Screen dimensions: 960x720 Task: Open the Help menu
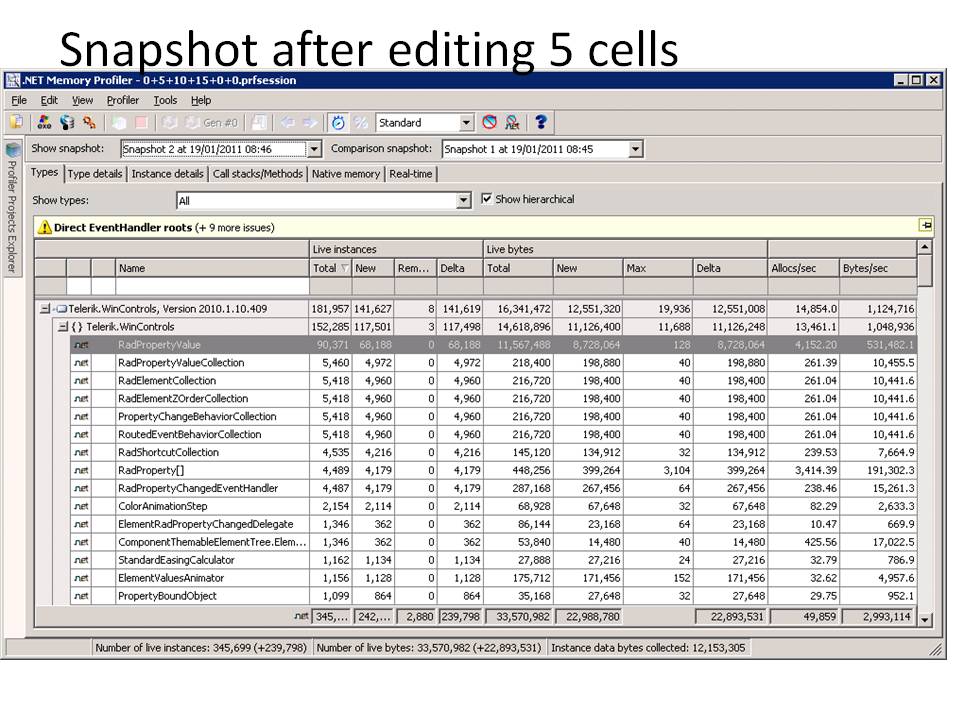[201, 100]
